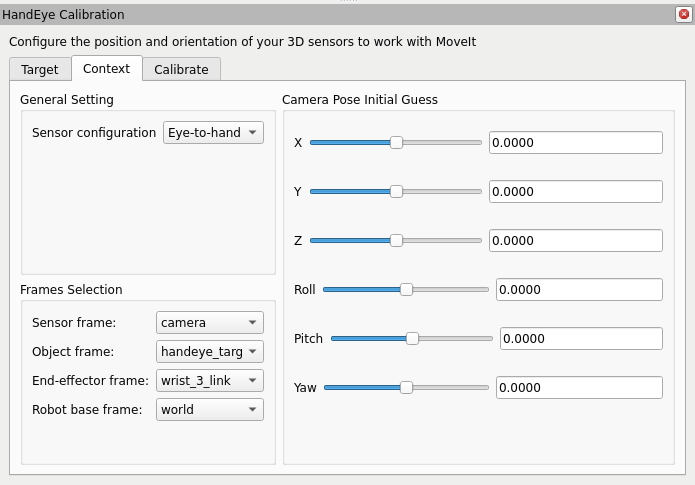Expand the Sensor frame dropdown
Image resolution: width=695 pixels, height=485 pixels.
pyautogui.click(x=210, y=322)
